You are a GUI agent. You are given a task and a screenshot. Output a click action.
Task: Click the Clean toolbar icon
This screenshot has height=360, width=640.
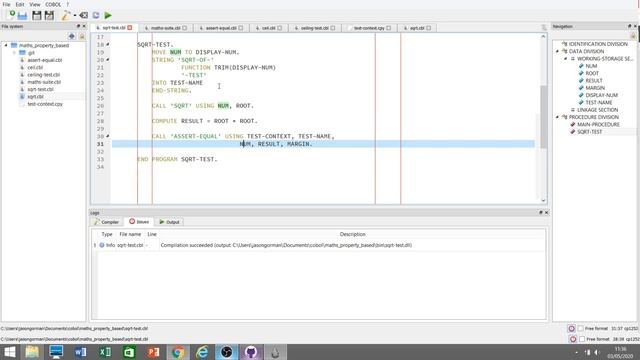click(84, 16)
